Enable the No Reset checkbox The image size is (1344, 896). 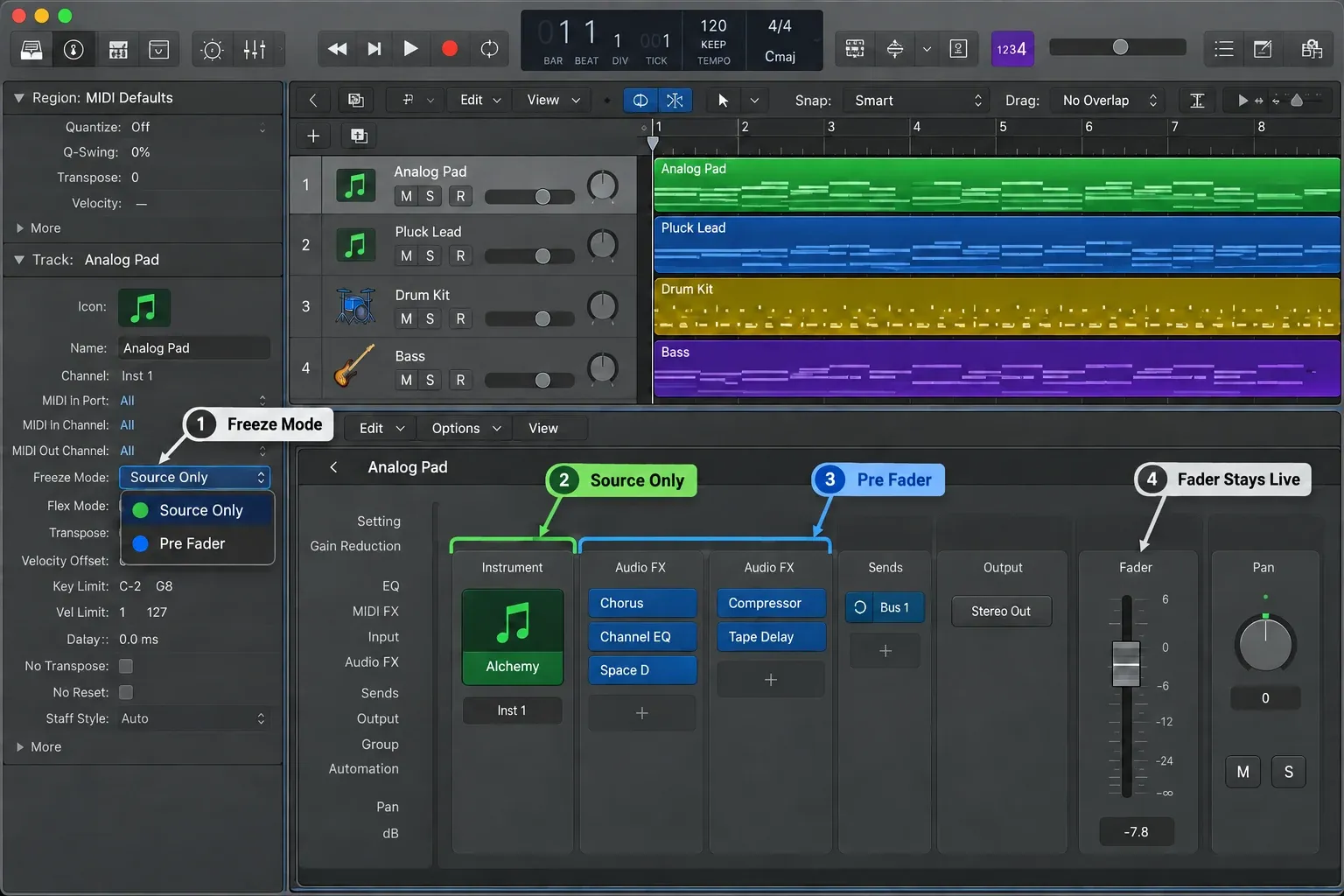126,692
